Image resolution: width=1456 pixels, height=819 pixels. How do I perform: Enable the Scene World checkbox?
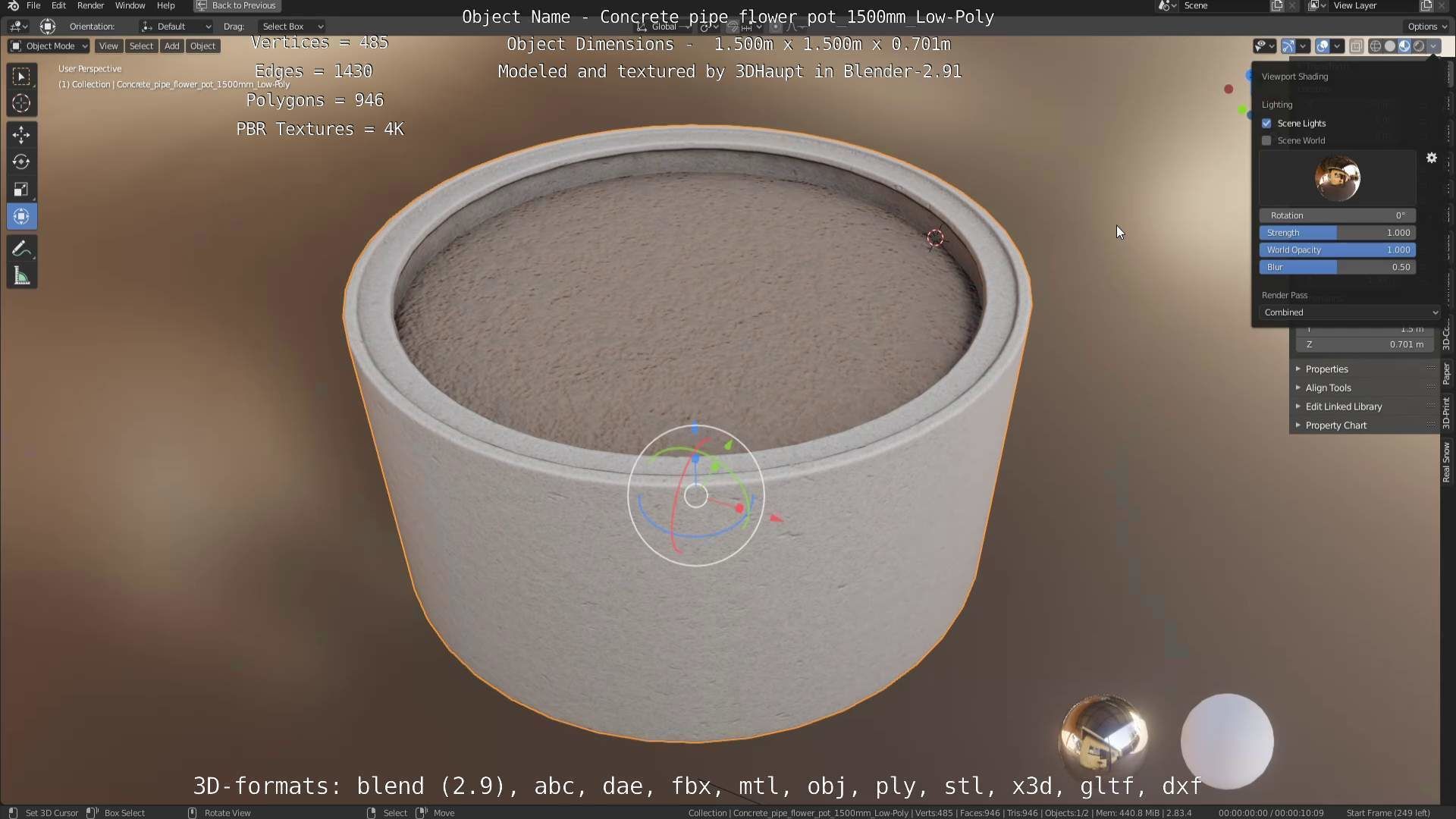[1266, 140]
